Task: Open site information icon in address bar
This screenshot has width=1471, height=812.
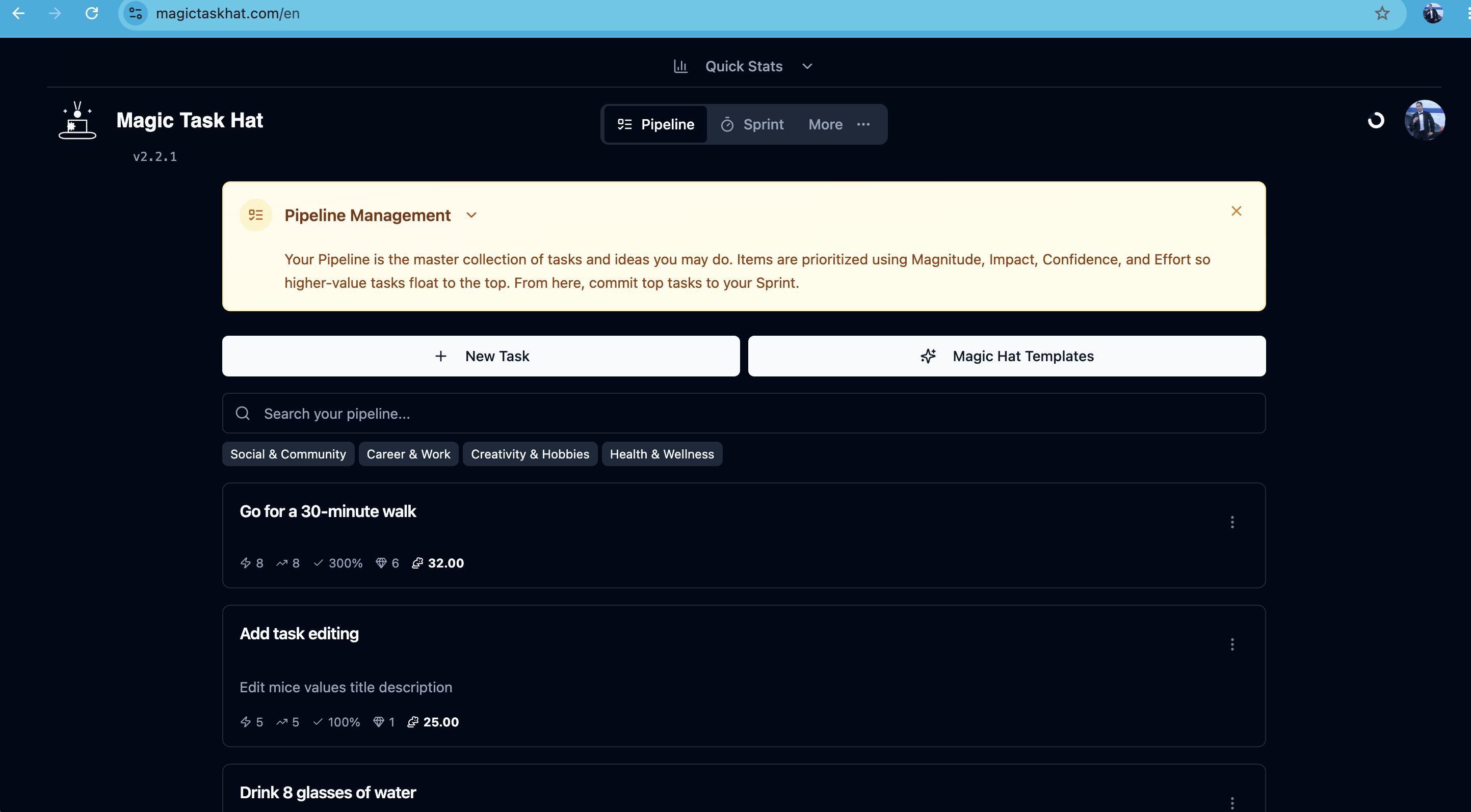Action: coord(136,13)
